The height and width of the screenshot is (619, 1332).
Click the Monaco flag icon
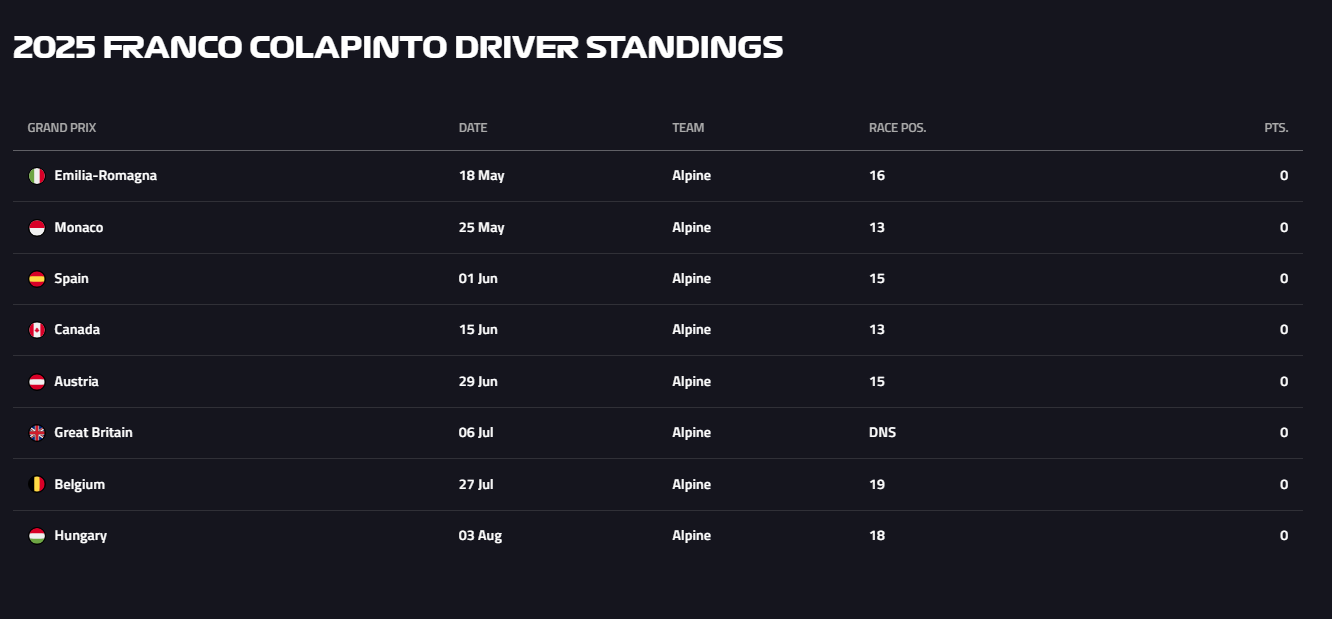coord(37,228)
